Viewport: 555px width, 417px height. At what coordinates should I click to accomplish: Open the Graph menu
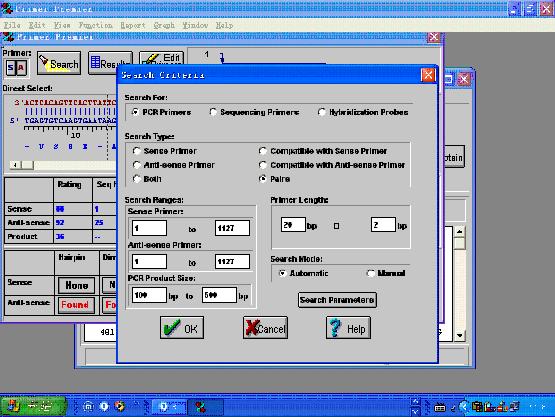click(164, 25)
